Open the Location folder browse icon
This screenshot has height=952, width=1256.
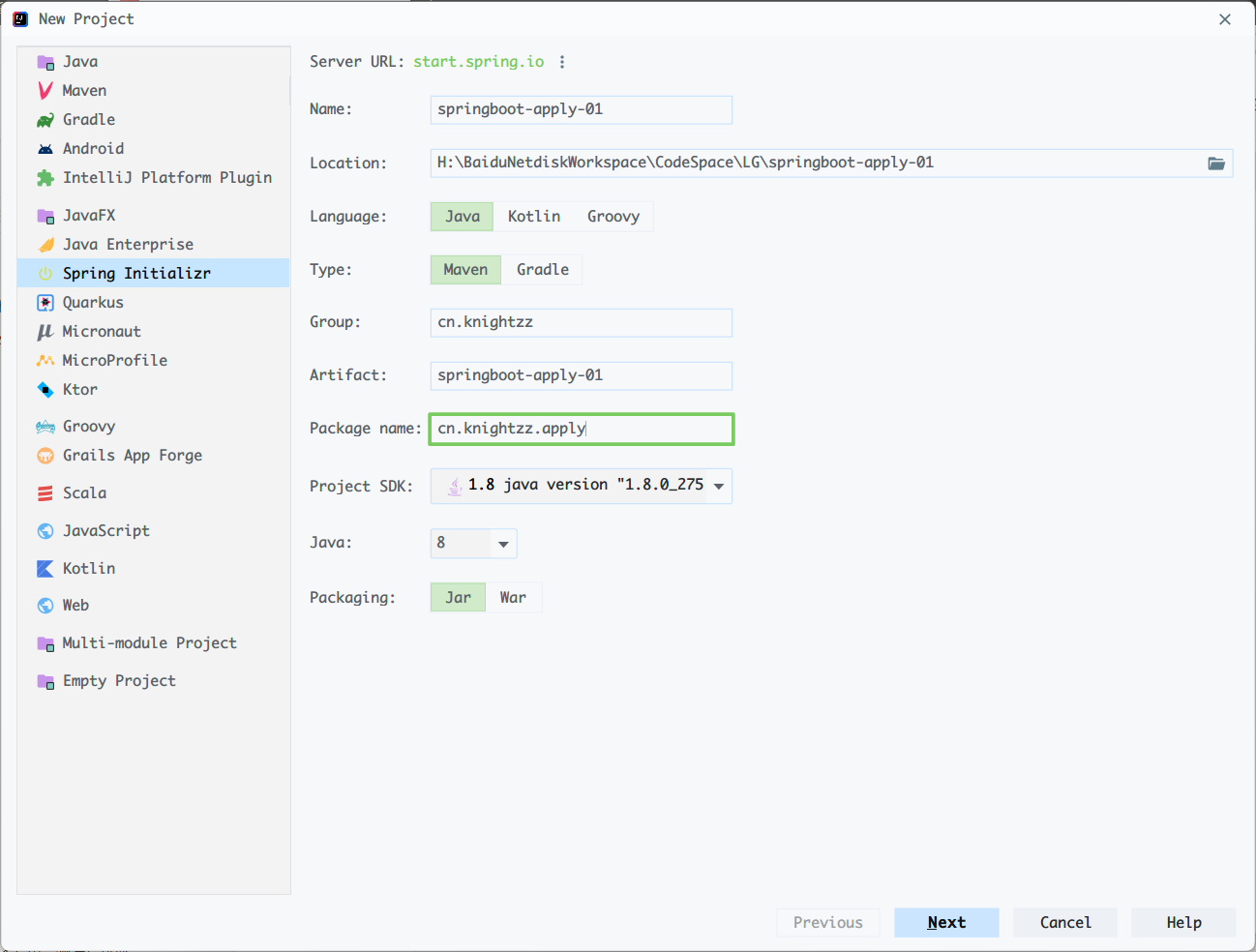click(x=1216, y=164)
